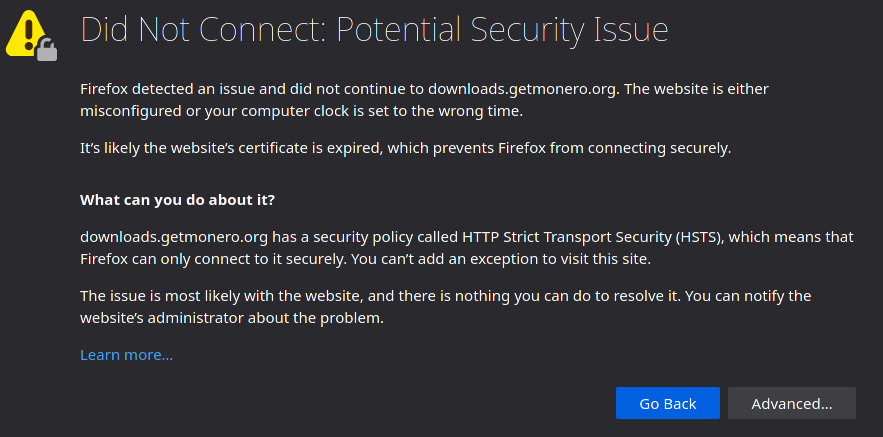The height and width of the screenshot is (437, 883).
Task: Click 'HTTP Strict Transport Security (HSTS)' text
Action: (592, 237)
